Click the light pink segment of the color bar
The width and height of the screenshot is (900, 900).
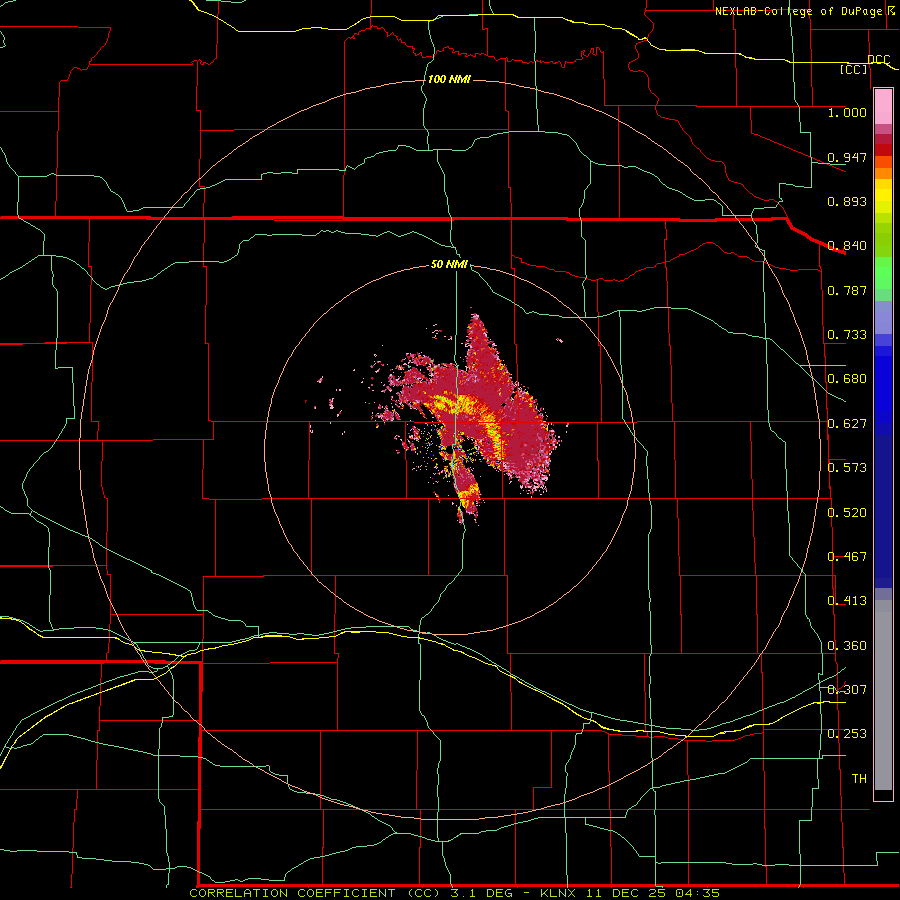click(x=883, y=107)
